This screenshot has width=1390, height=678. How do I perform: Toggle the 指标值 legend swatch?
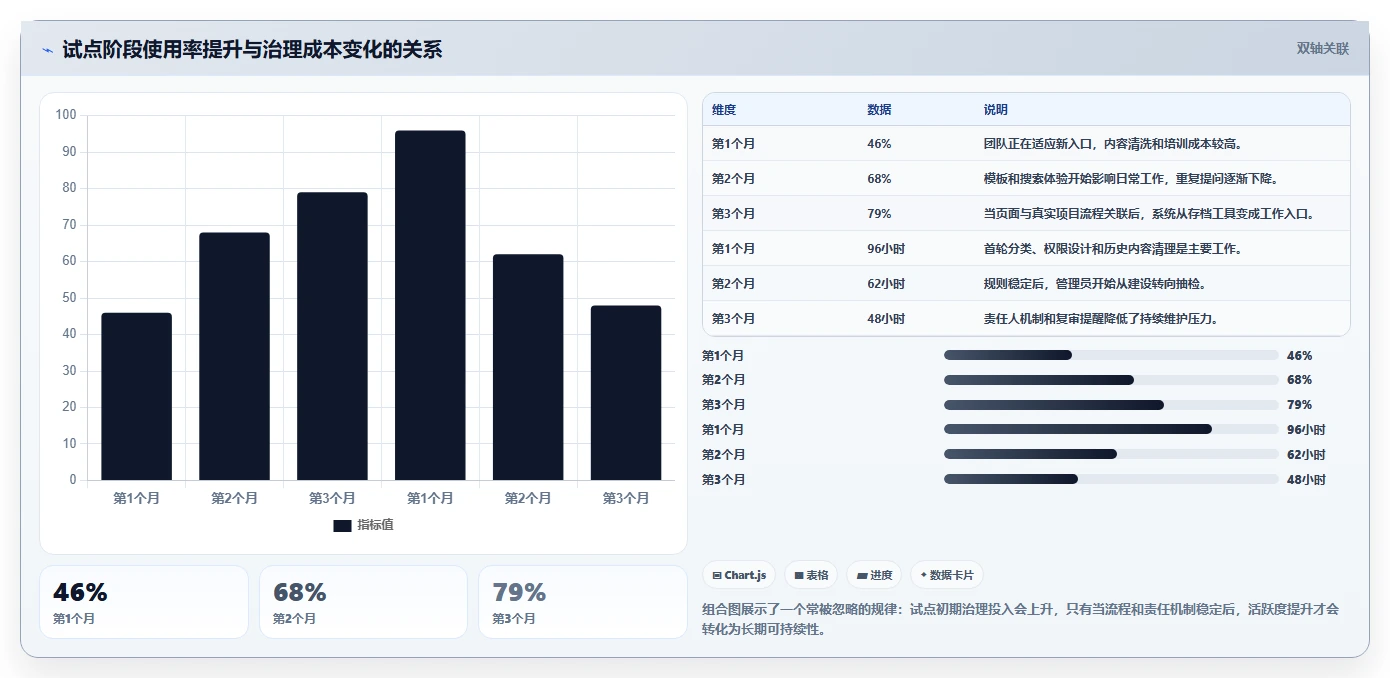[x=342, y=525]
